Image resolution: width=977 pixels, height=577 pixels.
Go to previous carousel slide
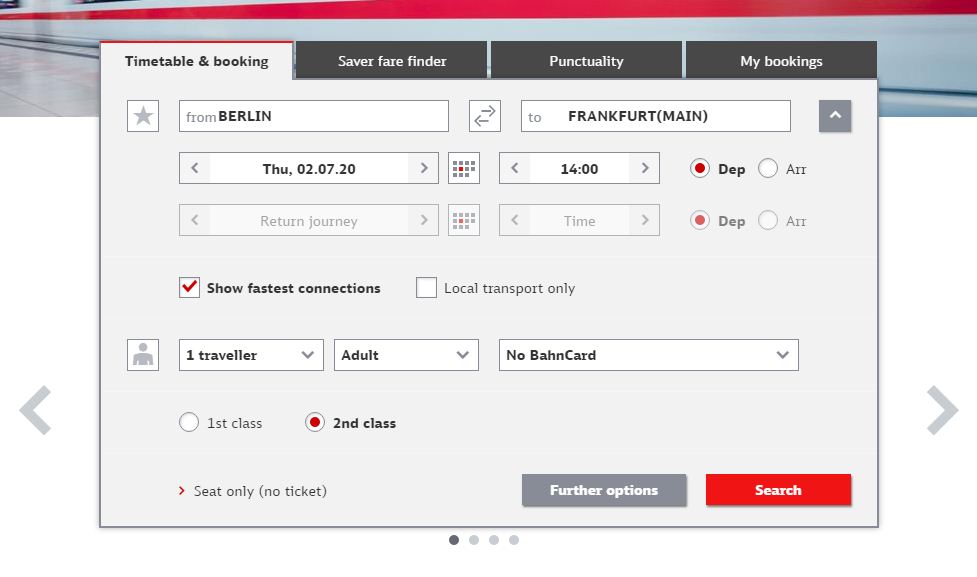click(35, 410)
